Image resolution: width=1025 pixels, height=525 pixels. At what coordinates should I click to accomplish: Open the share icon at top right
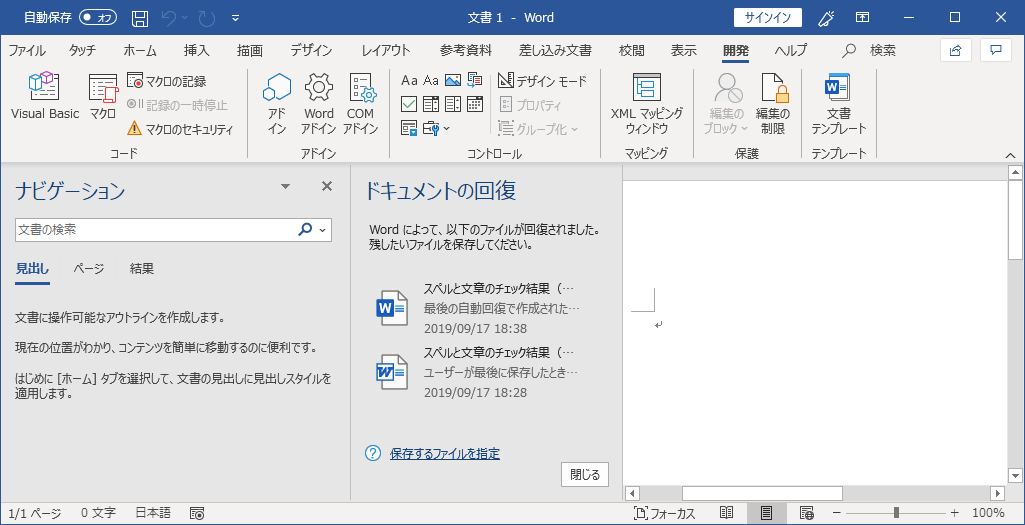pos(956,50)
